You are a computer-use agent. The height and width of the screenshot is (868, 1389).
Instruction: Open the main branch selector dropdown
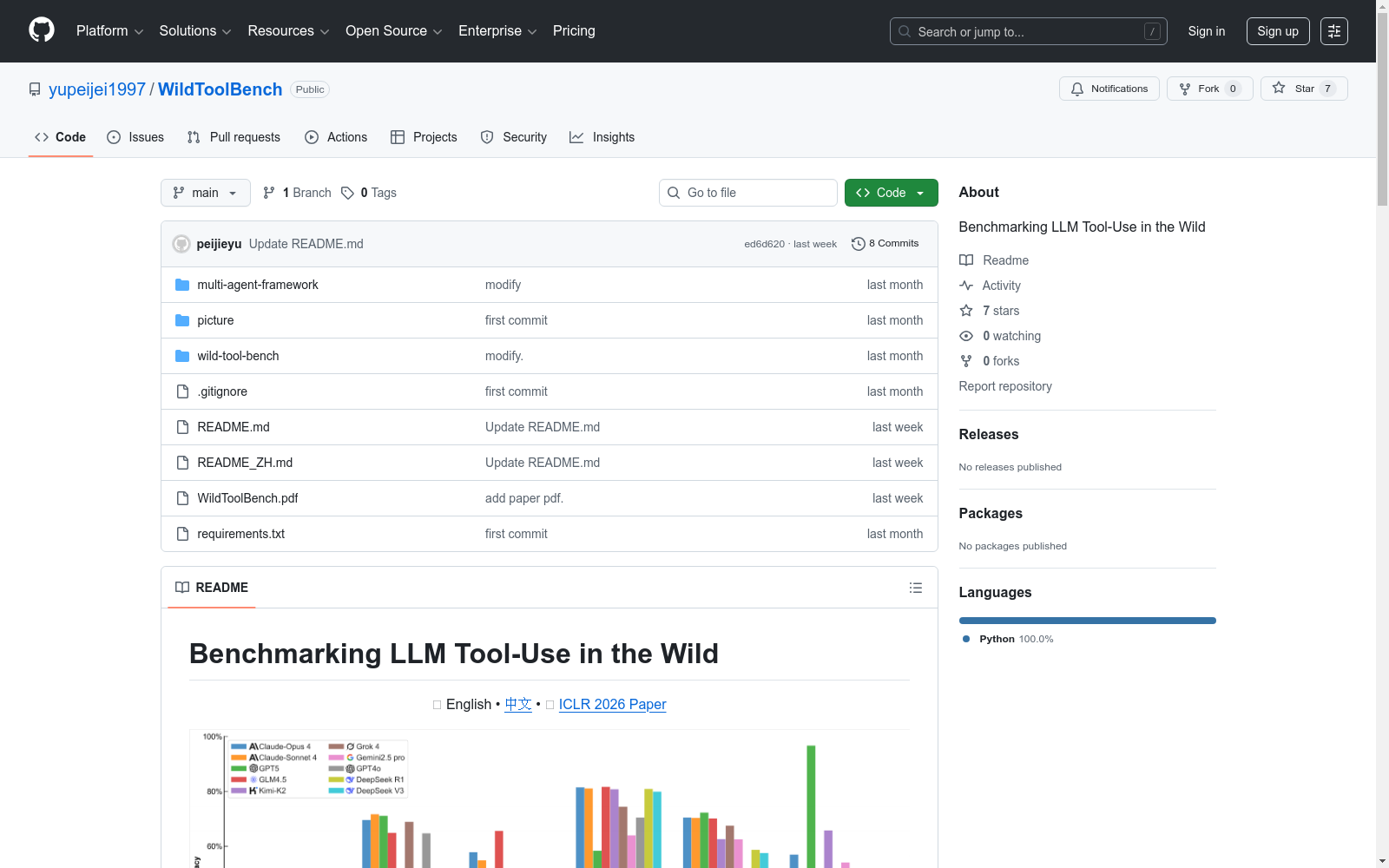point(206,193)
